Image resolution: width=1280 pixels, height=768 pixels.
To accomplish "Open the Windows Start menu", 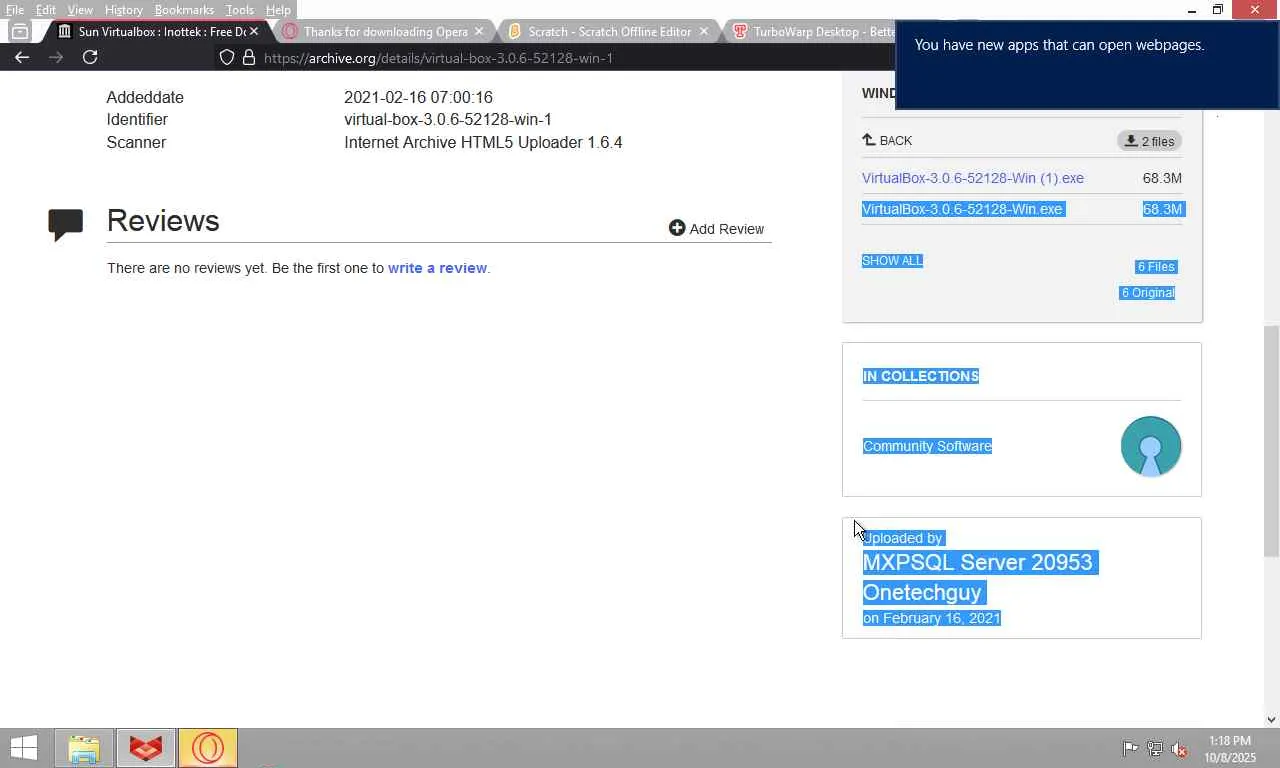I will click(24, 748).
